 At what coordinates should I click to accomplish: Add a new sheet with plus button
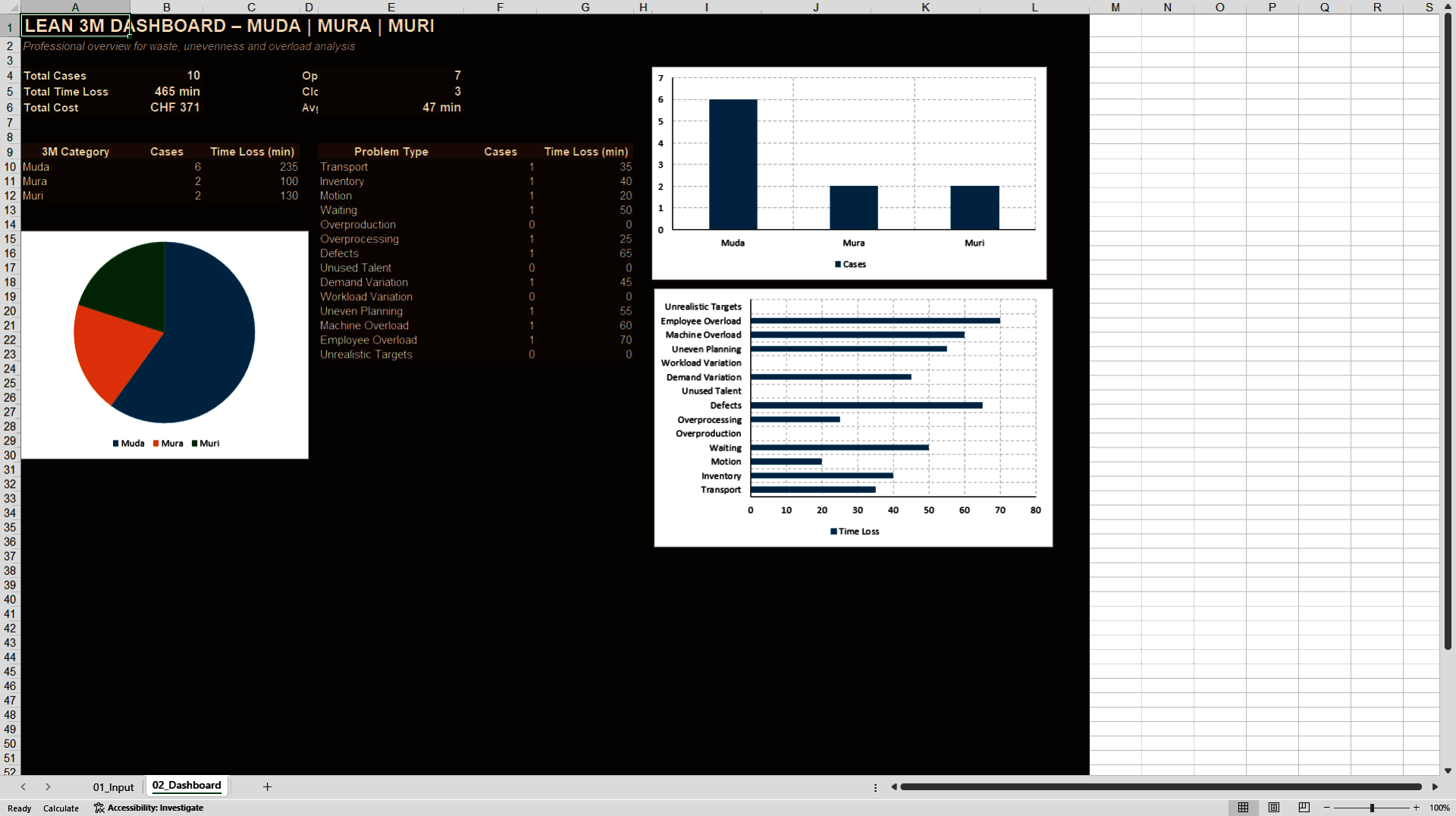[x=267, y=787]
